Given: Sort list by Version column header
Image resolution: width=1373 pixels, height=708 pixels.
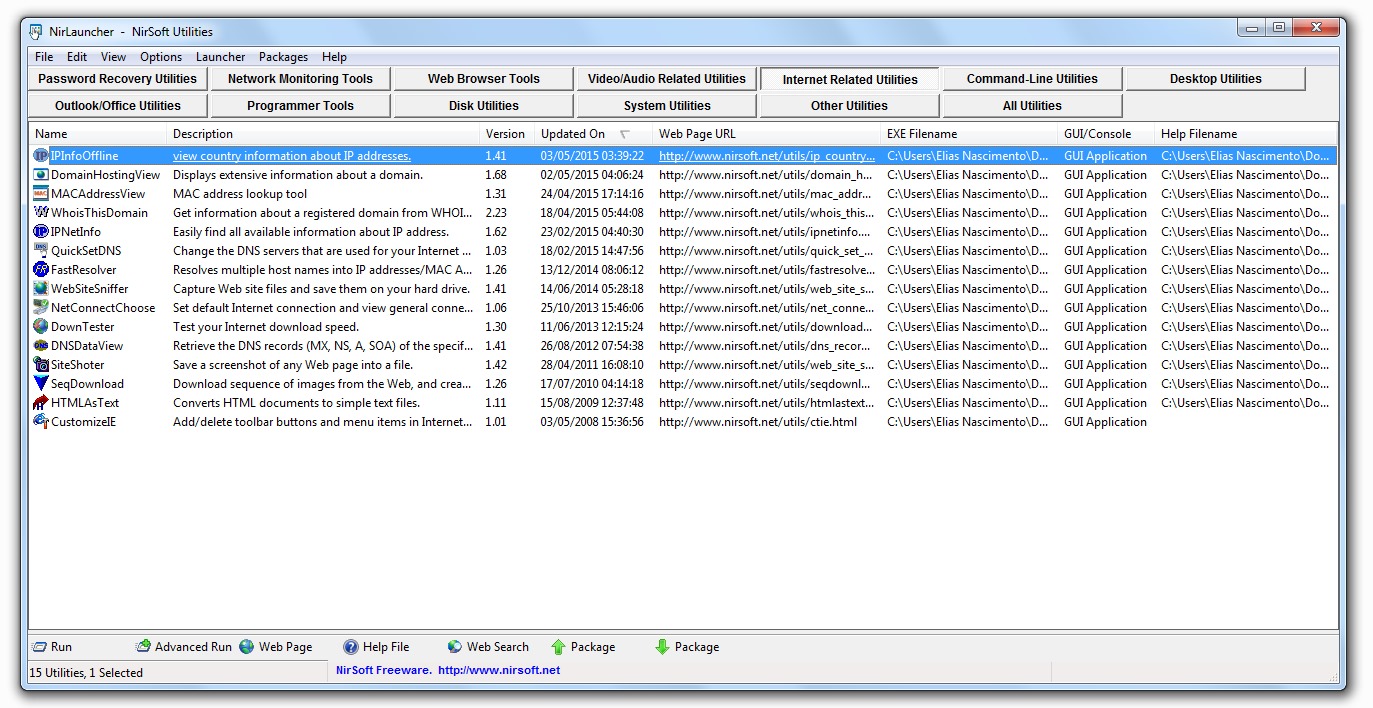Looking at the screenshot, I should click(x=507, y=134).
